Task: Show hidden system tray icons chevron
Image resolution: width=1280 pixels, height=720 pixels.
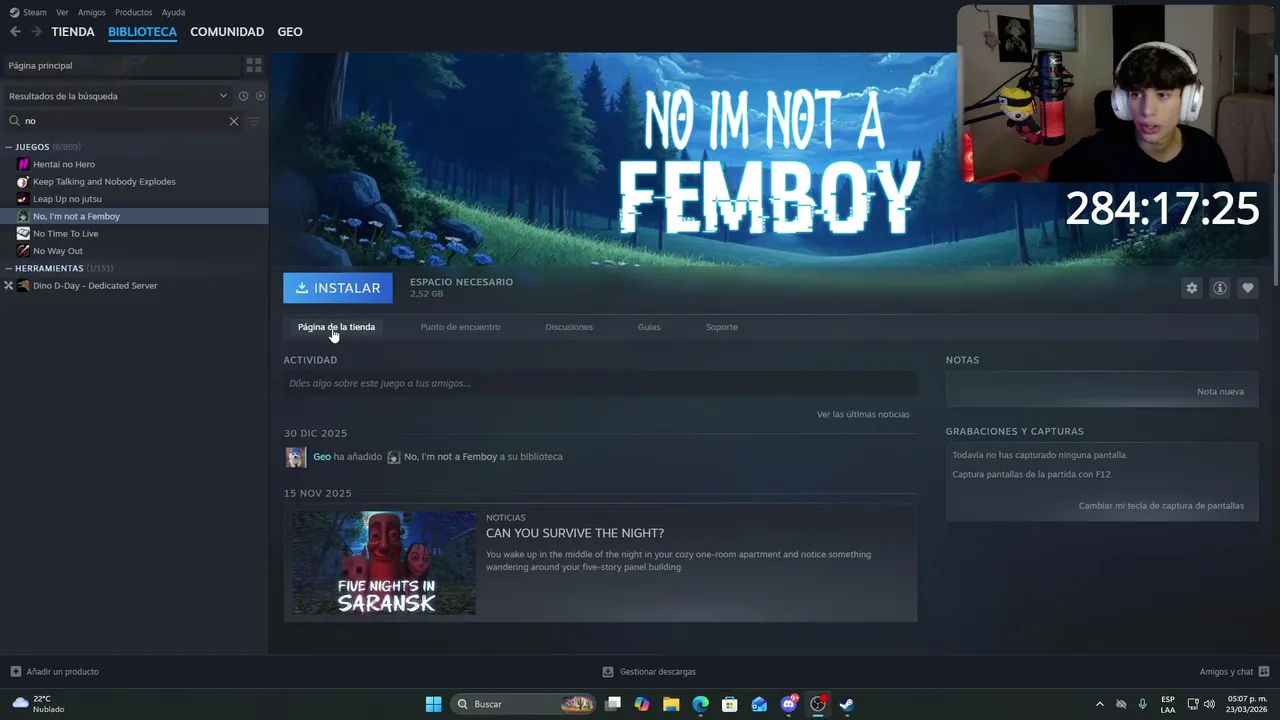Action: pyautogui.click(x=1100, y=704)
